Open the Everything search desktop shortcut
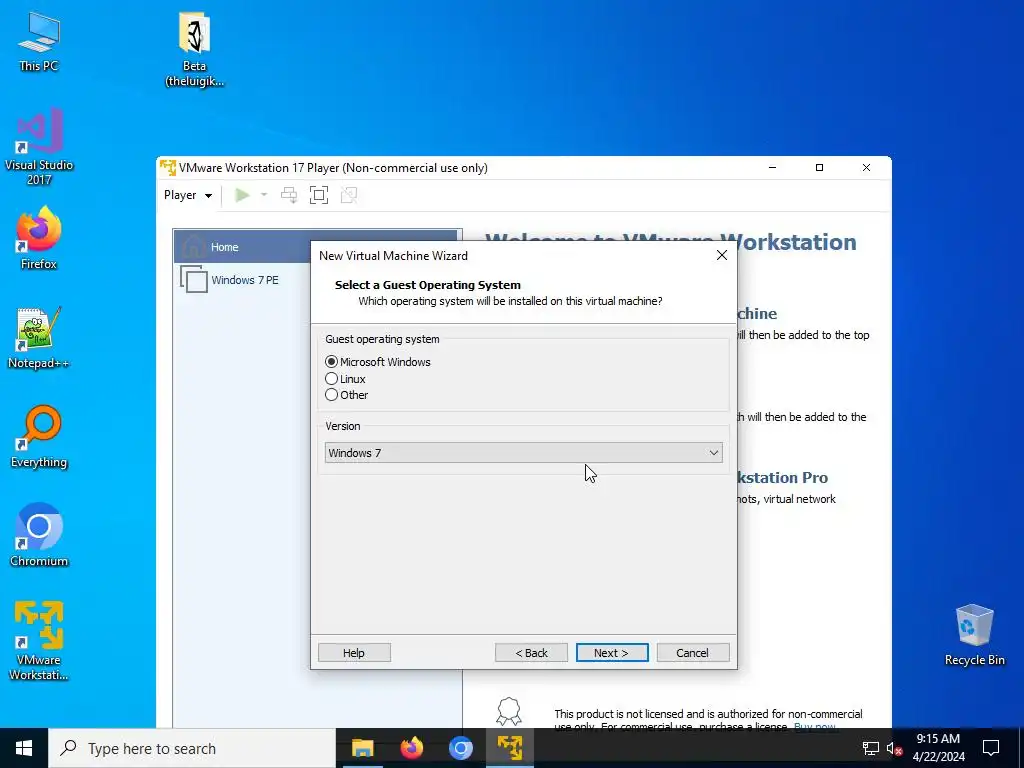This screenshot has height=768, width=1024. click(x=39, y=437)
